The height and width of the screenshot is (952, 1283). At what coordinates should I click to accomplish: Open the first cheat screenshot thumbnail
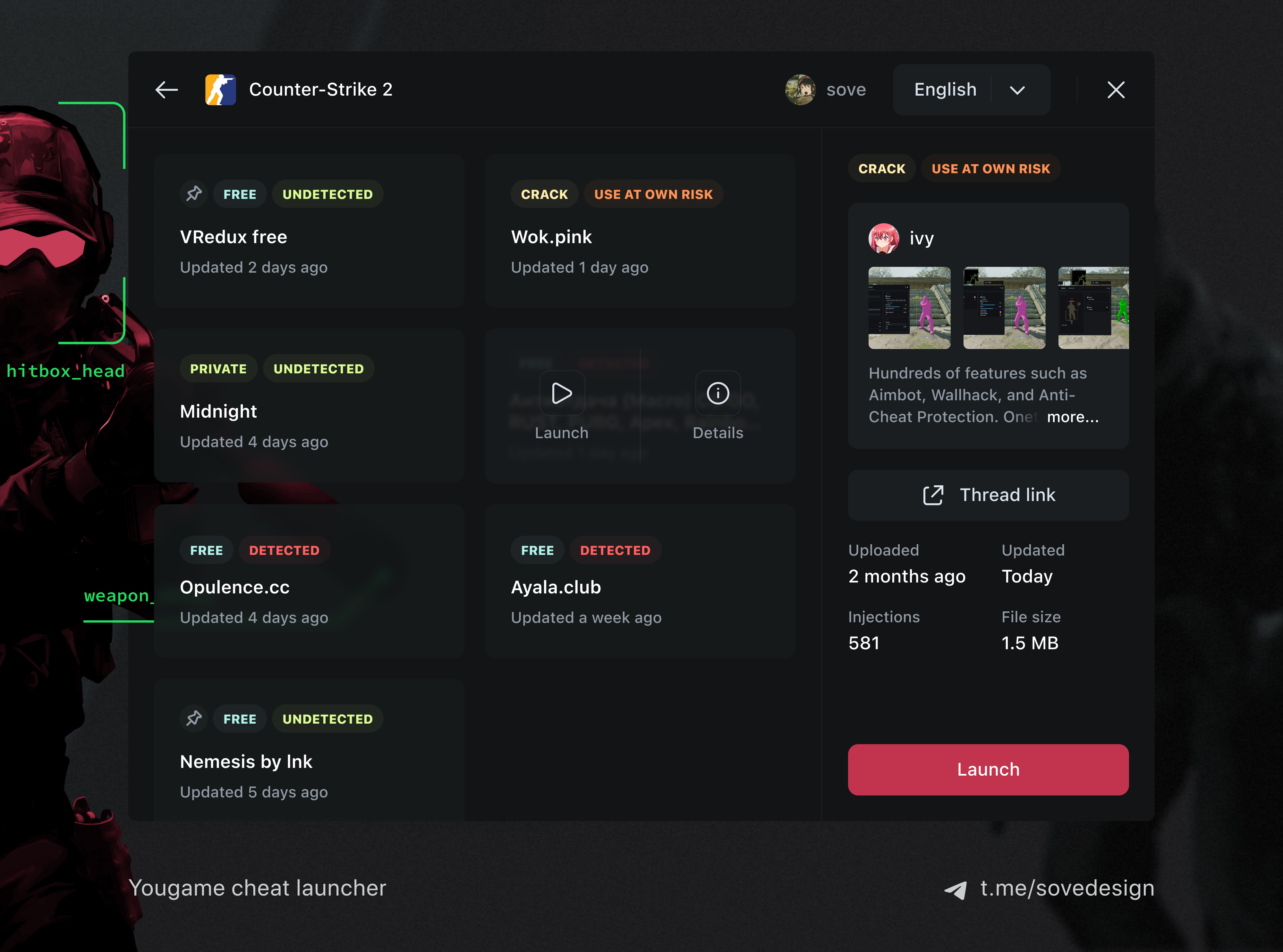[x=910, y=308]
